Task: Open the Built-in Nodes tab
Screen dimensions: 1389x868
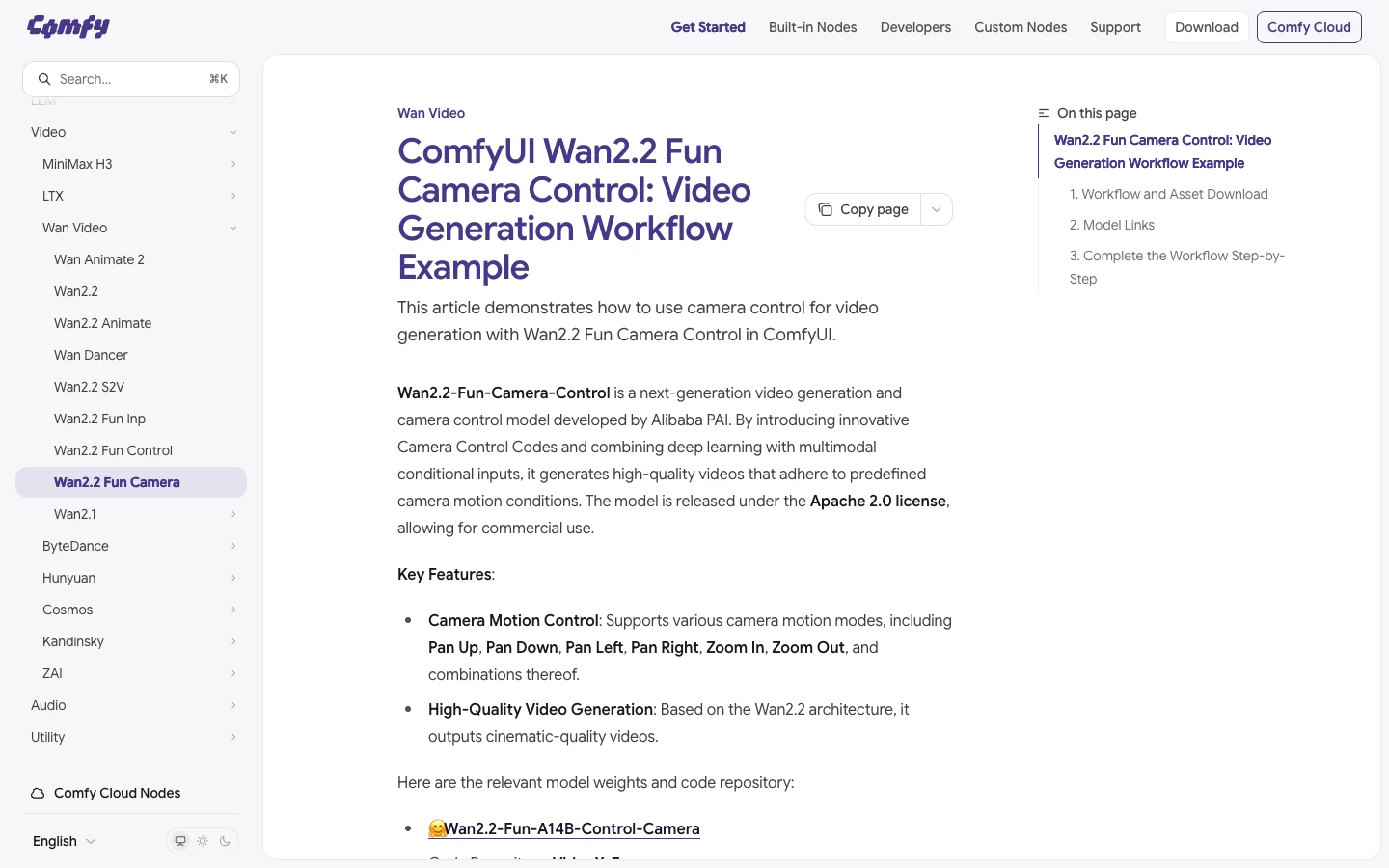Action: click(813, 27)
